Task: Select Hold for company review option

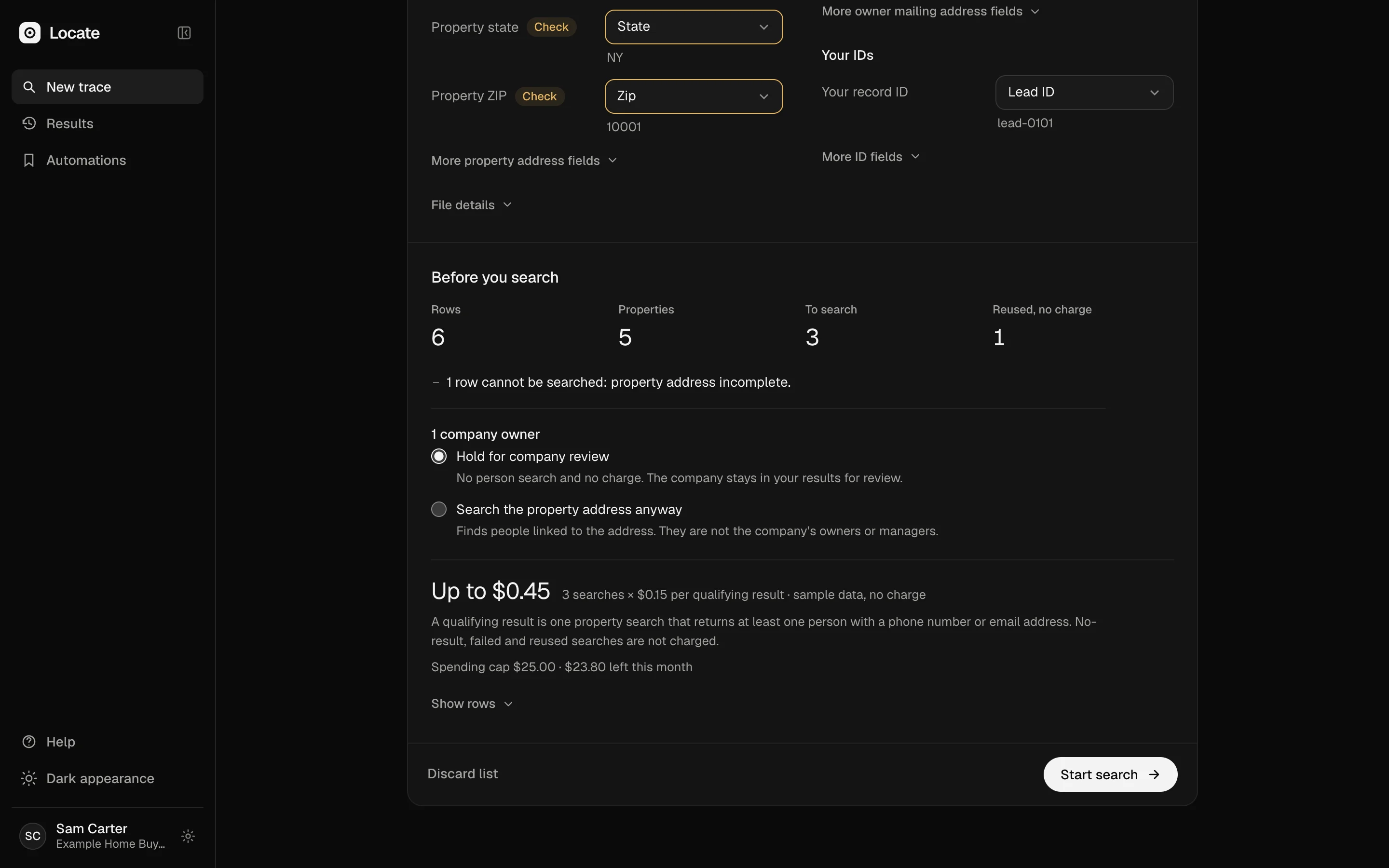Action: pyautogui.click(x=438, y=456)
